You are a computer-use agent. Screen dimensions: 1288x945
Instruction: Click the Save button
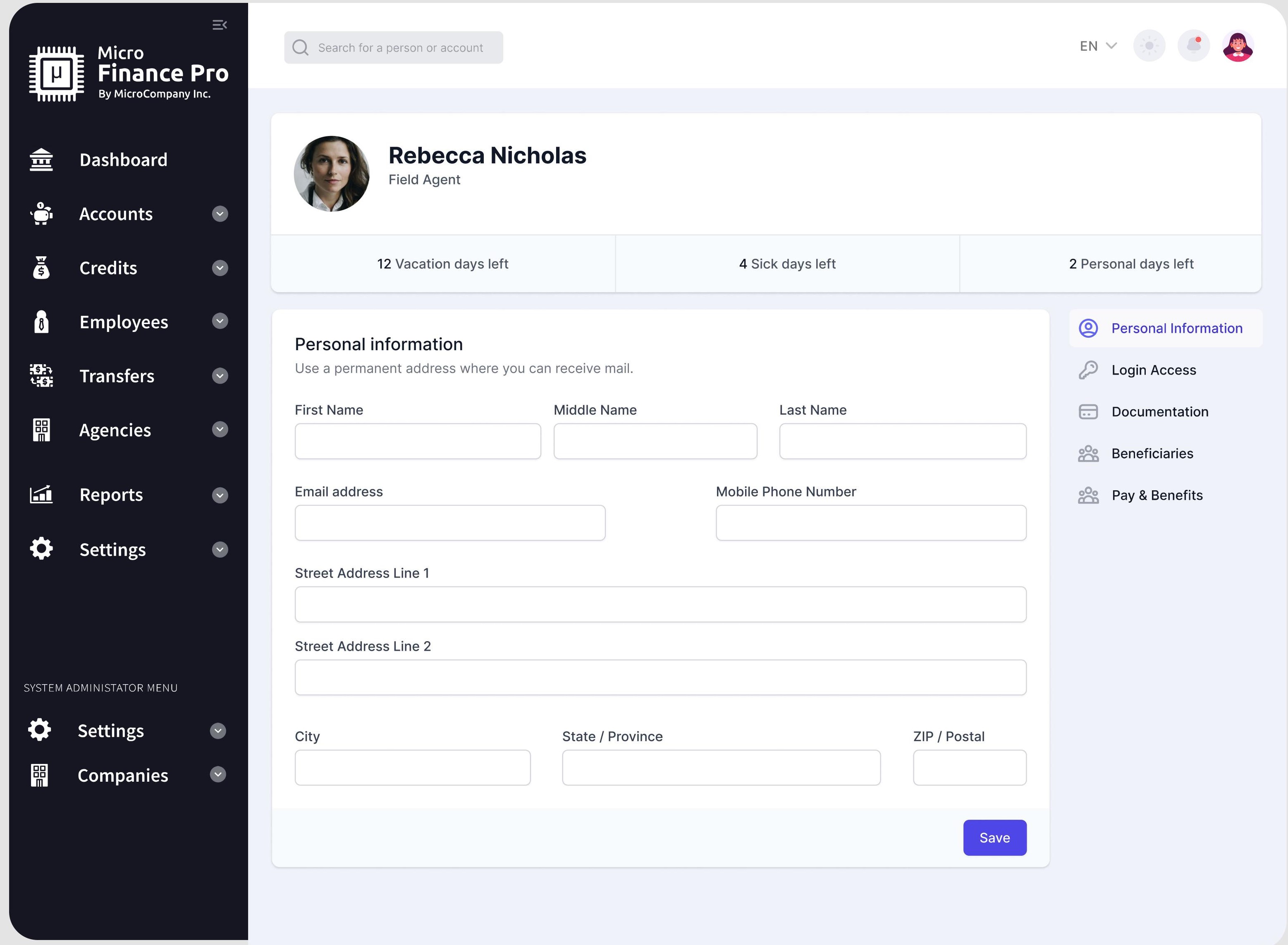click(994, 838)
